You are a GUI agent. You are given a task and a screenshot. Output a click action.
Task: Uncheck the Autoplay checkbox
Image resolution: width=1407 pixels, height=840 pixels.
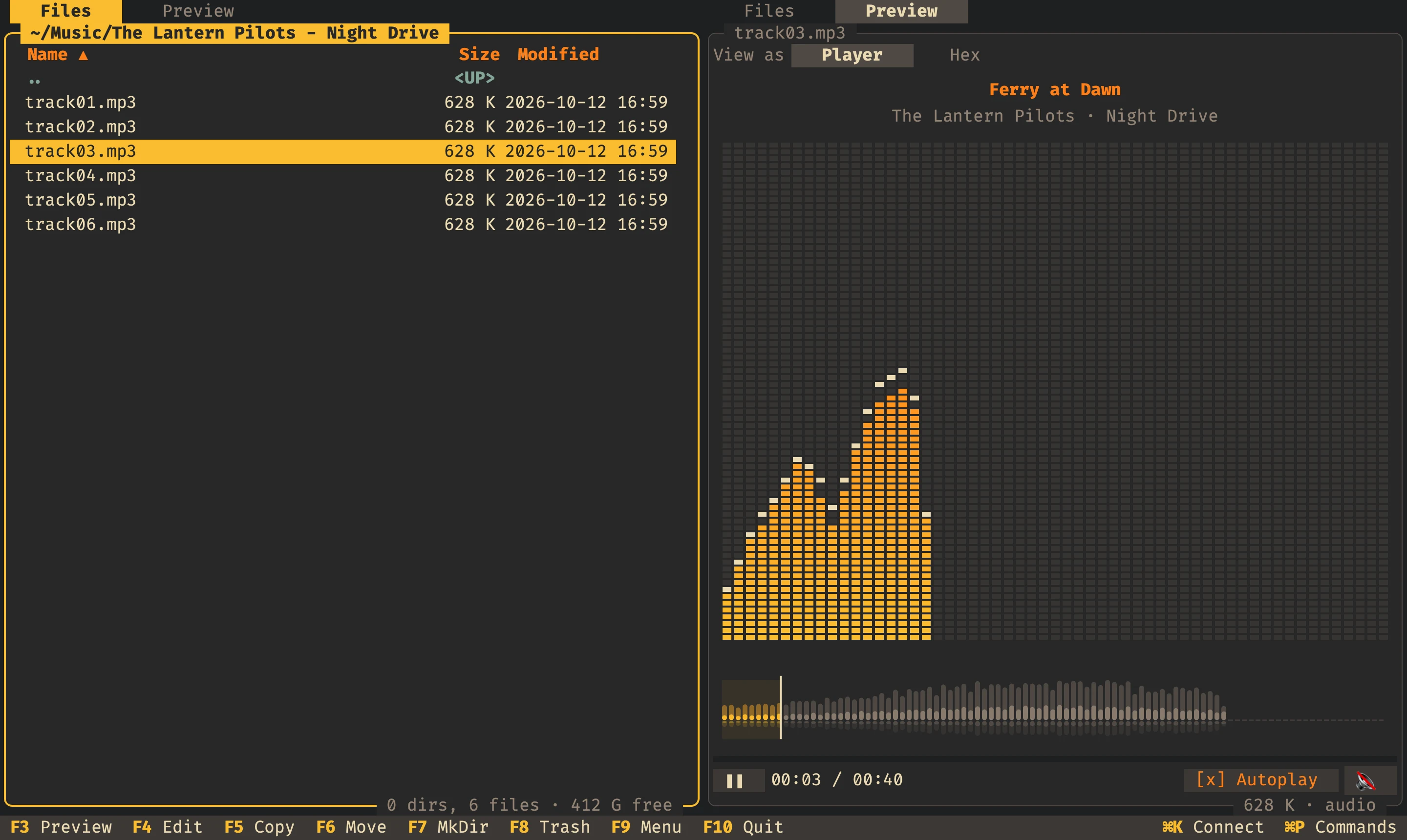[1261, 780]
